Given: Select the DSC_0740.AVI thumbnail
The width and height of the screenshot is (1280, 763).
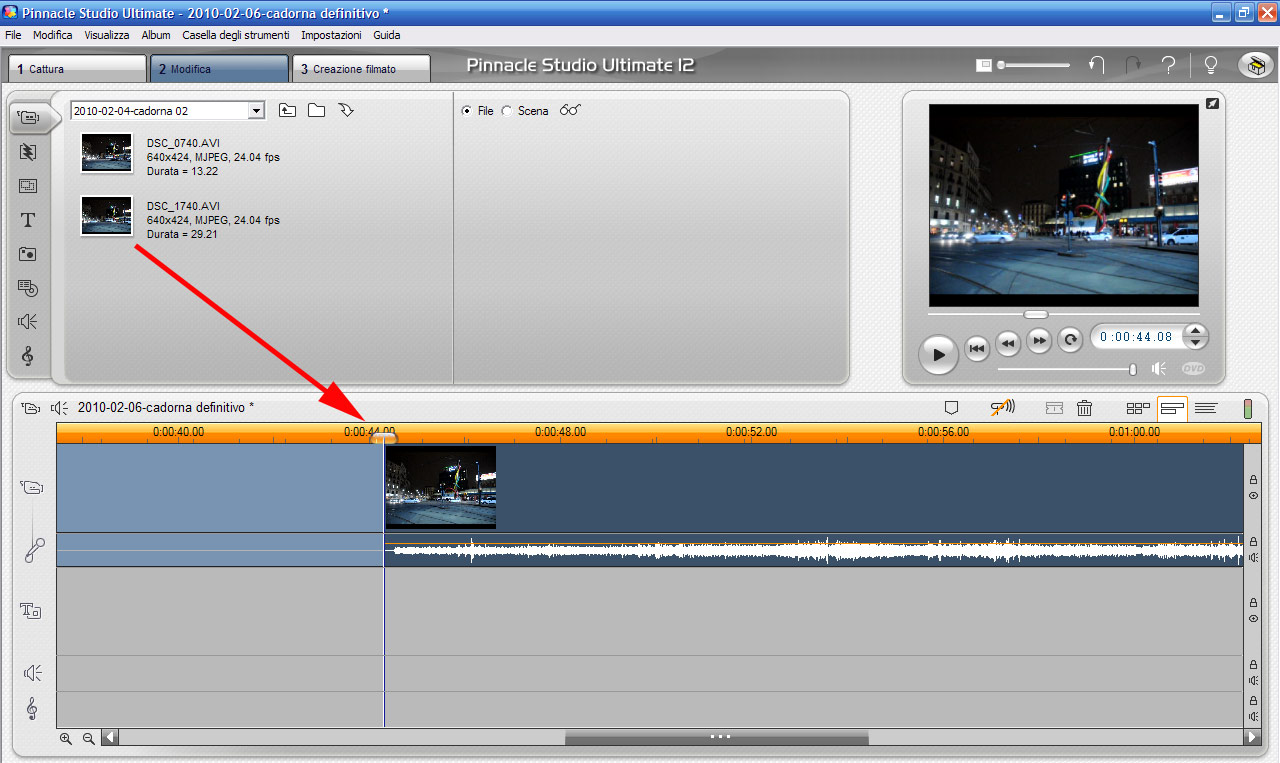Looking at the screenshot, I should (106, 153).
